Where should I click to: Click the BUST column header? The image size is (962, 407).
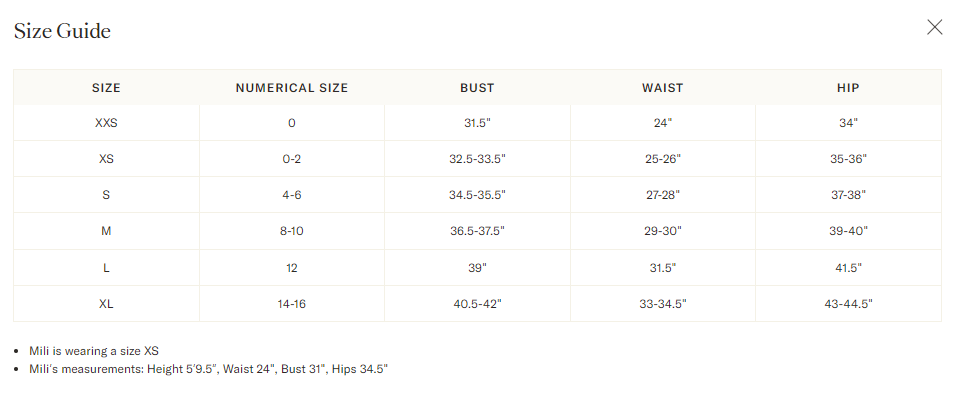[477, 88]
